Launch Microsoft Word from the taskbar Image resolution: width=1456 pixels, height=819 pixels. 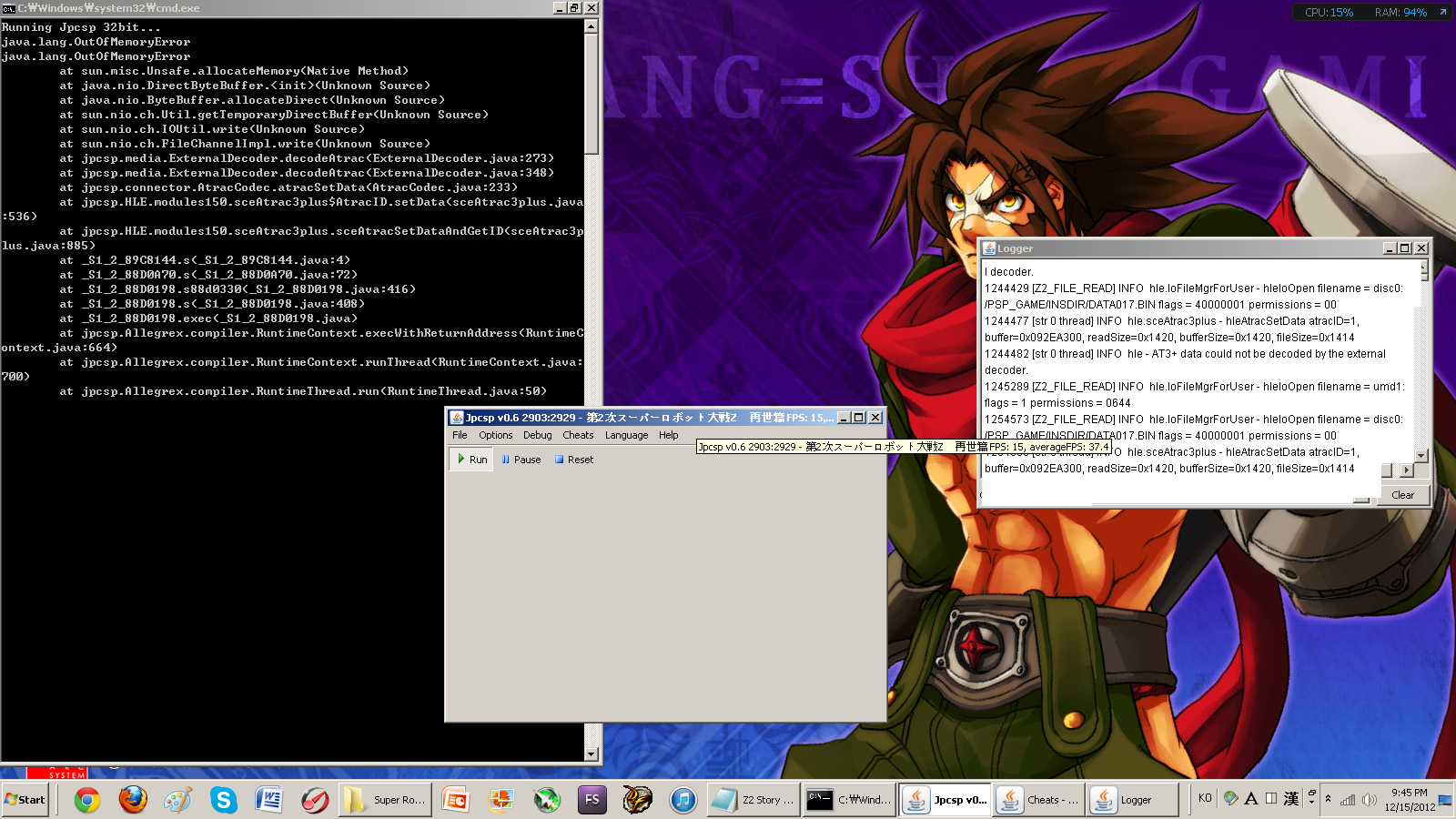(x=268, y=800)
